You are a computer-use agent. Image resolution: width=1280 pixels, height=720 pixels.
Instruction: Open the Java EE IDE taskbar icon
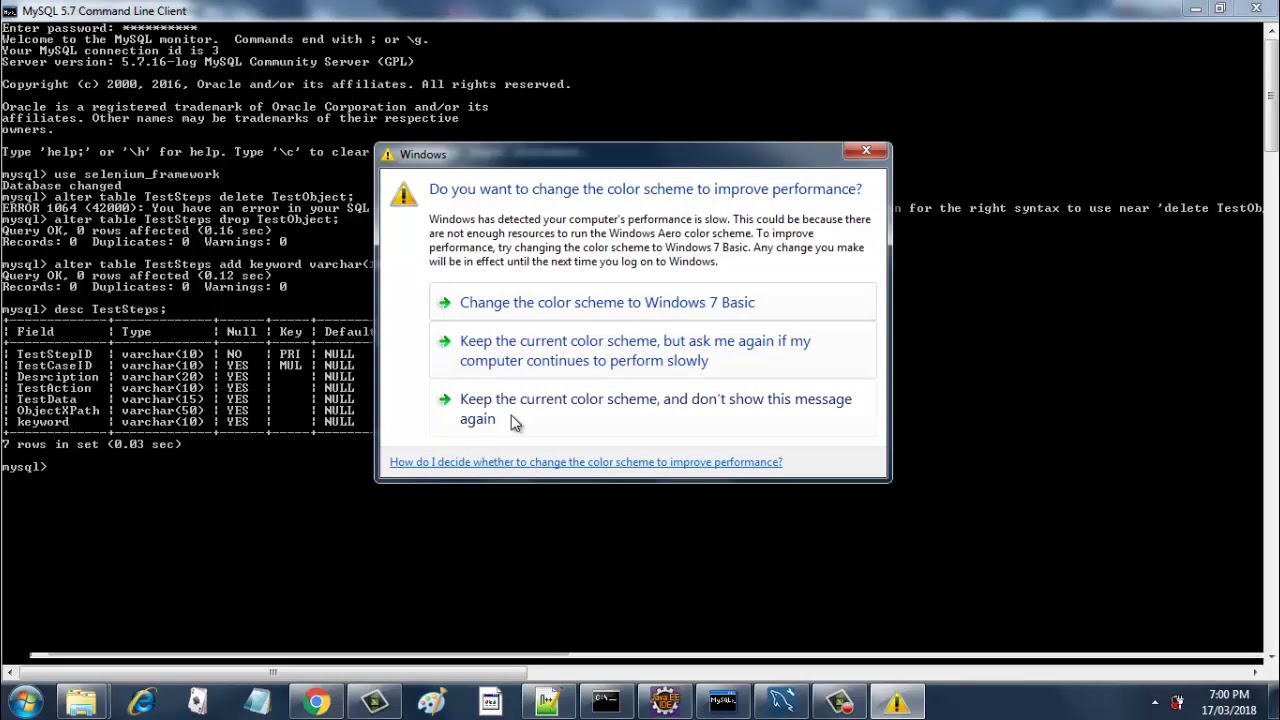click(664, 702)
